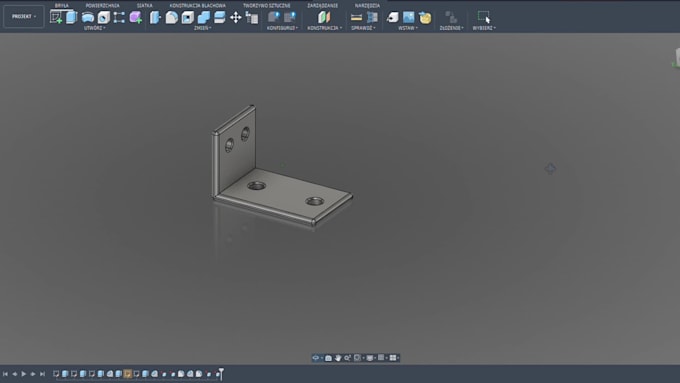Click the Orbit navigation icon
This screenshot has height=383, width=680.
pos(316,358)
